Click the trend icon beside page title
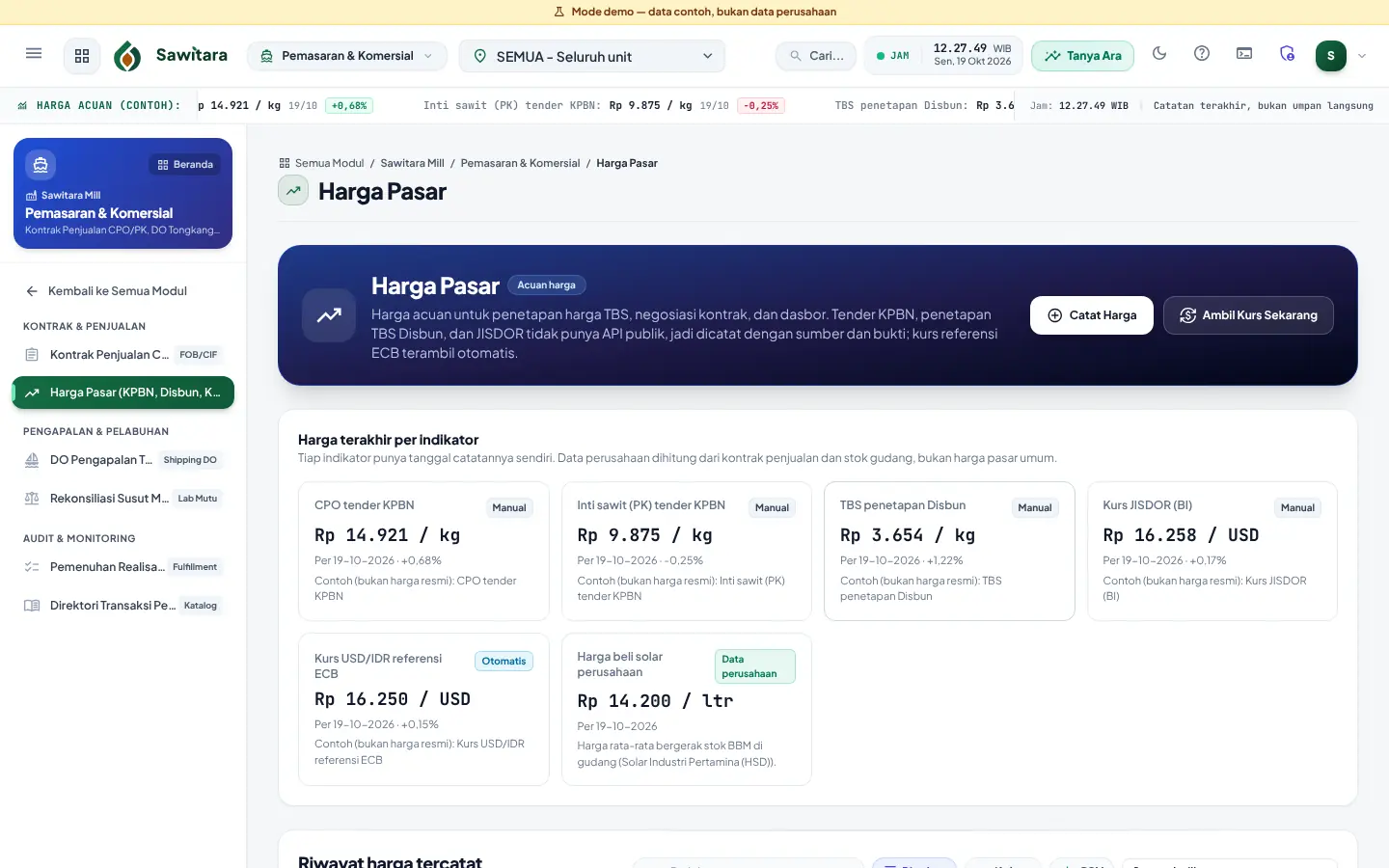 pos(293,191)
